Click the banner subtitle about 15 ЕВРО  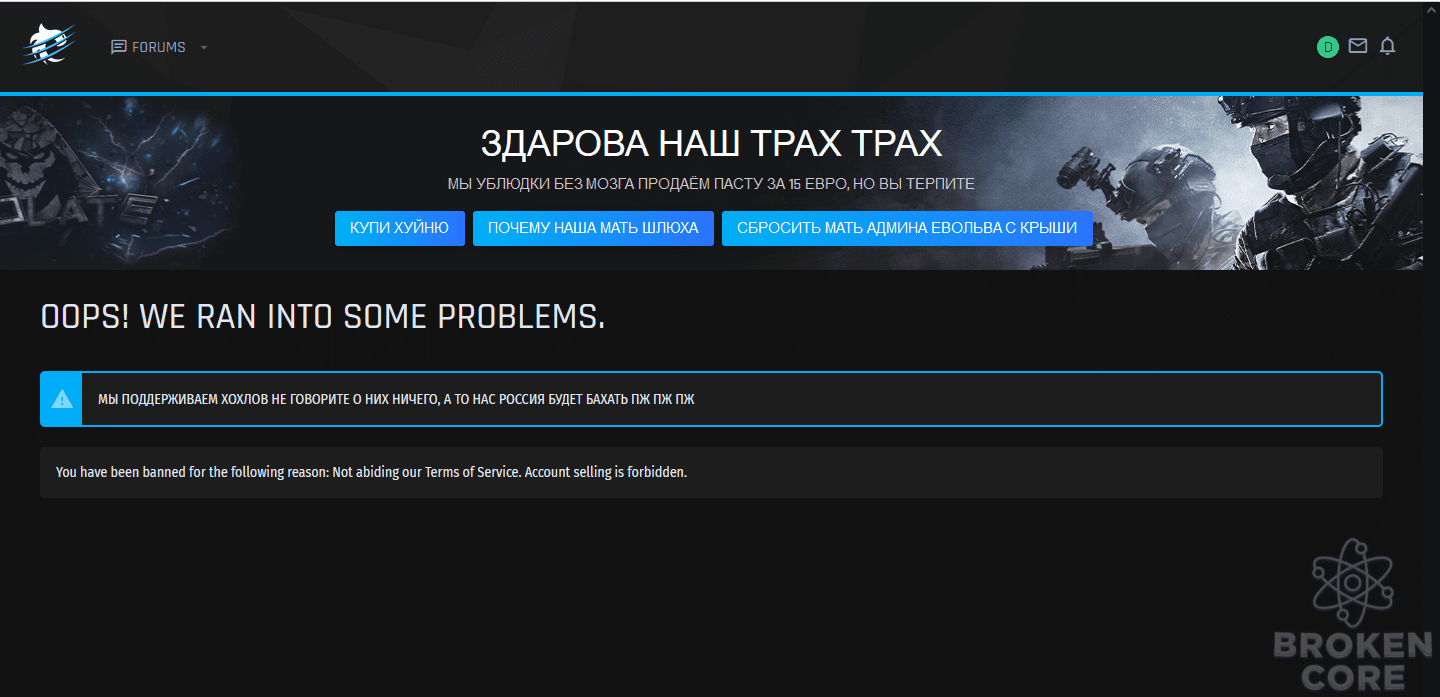click(x=711, y=184)
